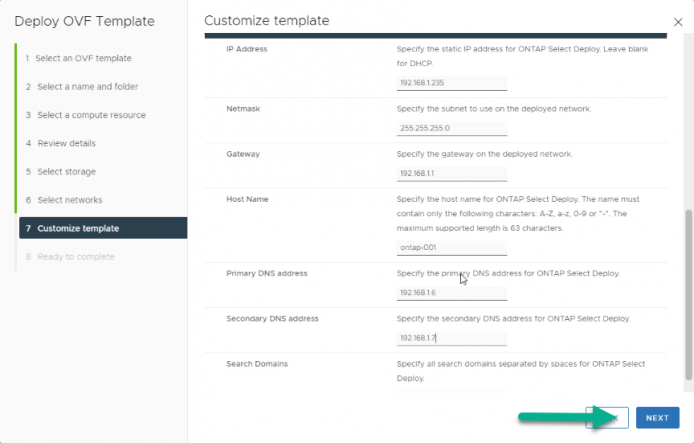The height and width of the screenshot is (443, 694).
Task: Go back to step 6 Select networks
Action: pos(64,200)
